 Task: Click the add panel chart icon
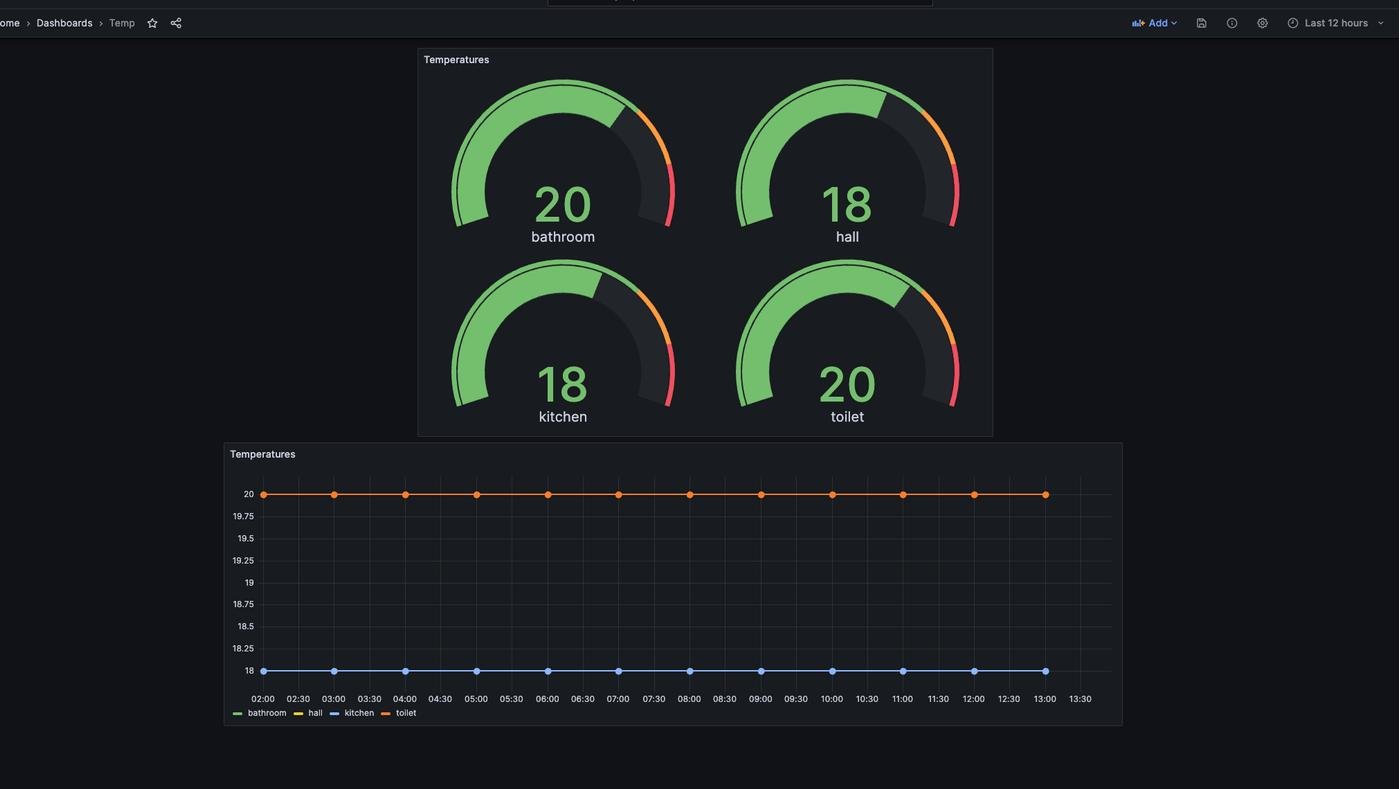(1138, 23)
